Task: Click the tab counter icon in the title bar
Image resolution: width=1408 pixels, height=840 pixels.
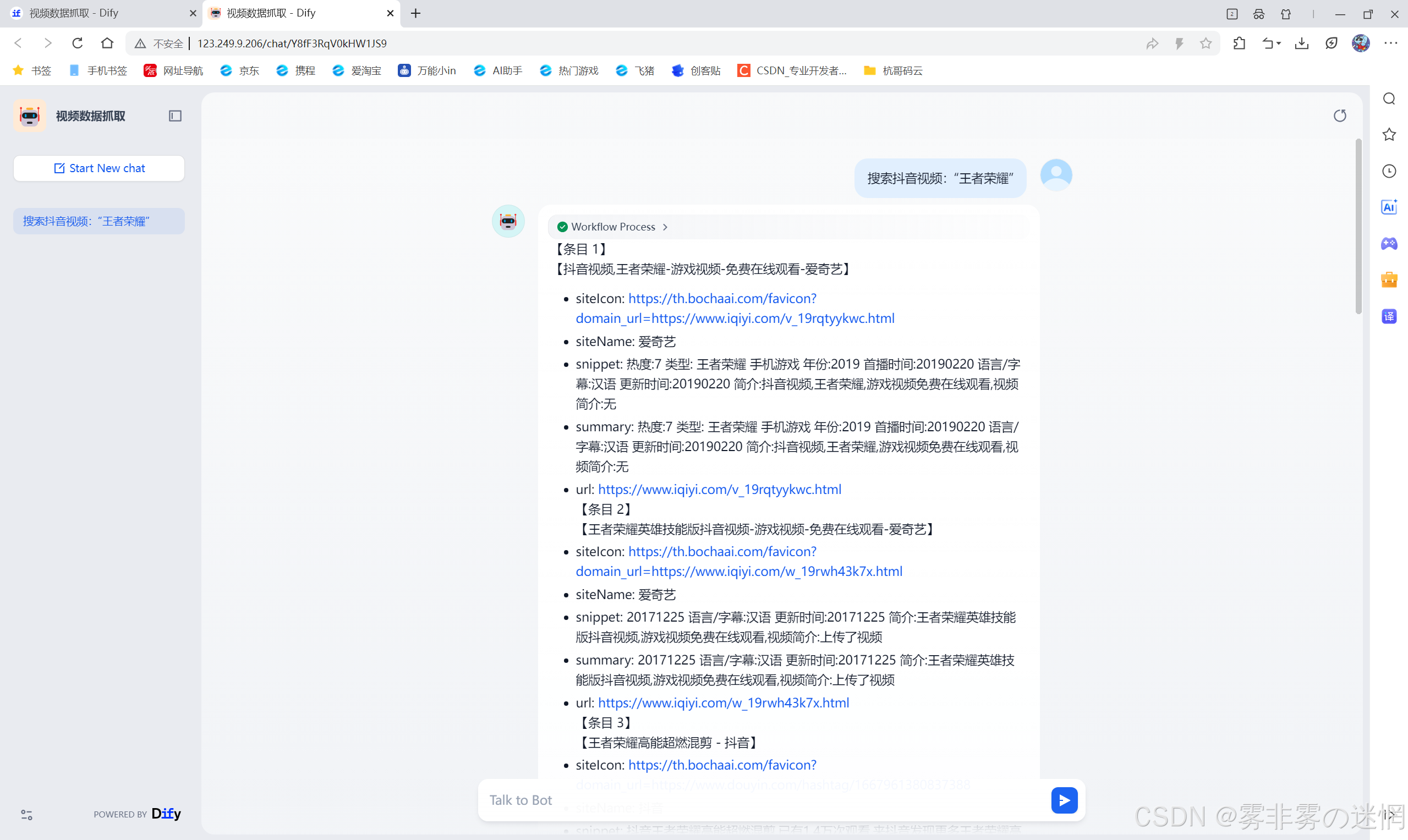Action: tap(1232, 14)
